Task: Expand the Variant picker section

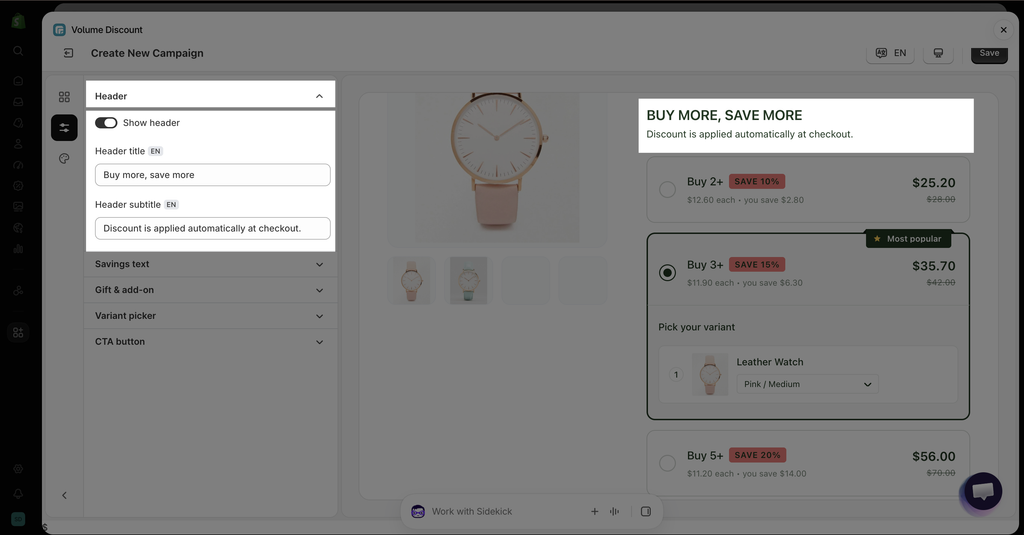Action: 210,316
